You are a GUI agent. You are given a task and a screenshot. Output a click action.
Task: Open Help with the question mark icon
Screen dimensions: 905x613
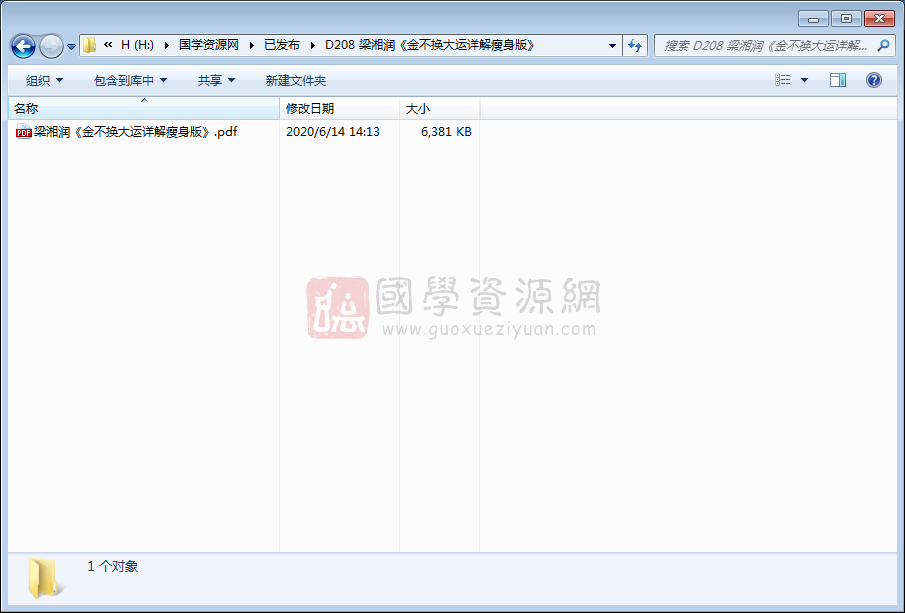(x=874, y=80)
